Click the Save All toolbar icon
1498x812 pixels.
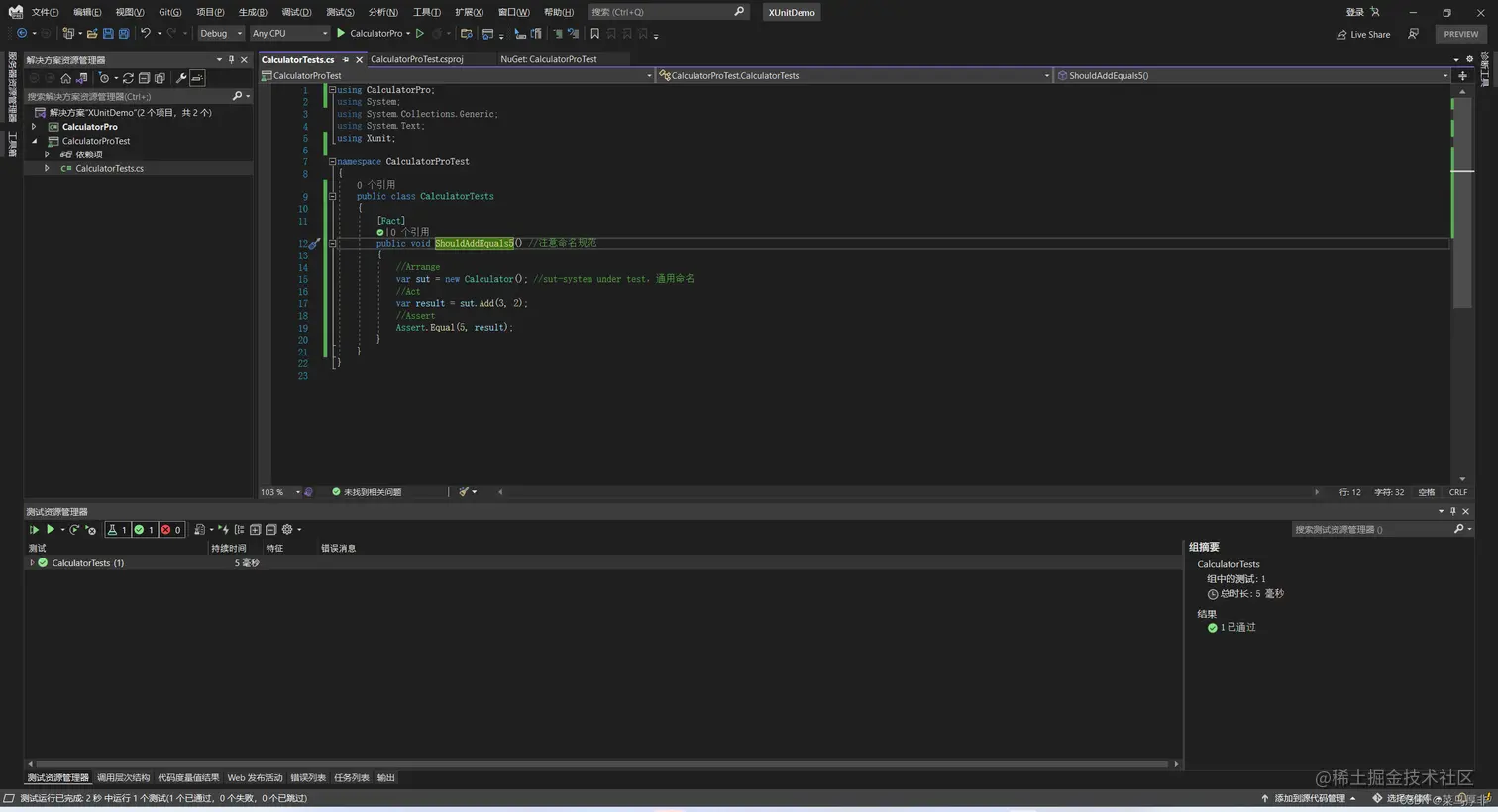[124, 33]
